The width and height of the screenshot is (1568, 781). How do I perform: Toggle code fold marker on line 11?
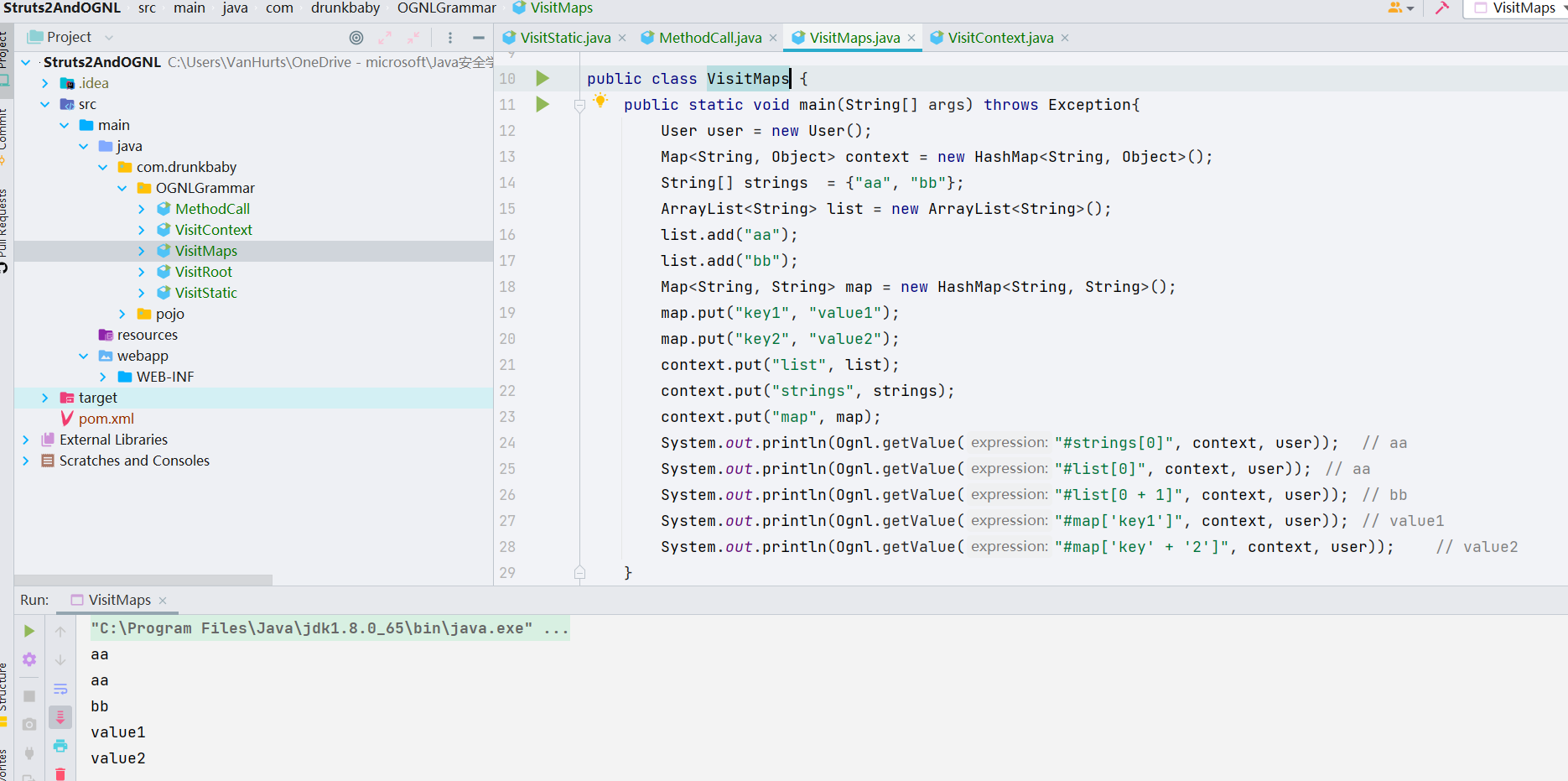click(x=579, y=106)
